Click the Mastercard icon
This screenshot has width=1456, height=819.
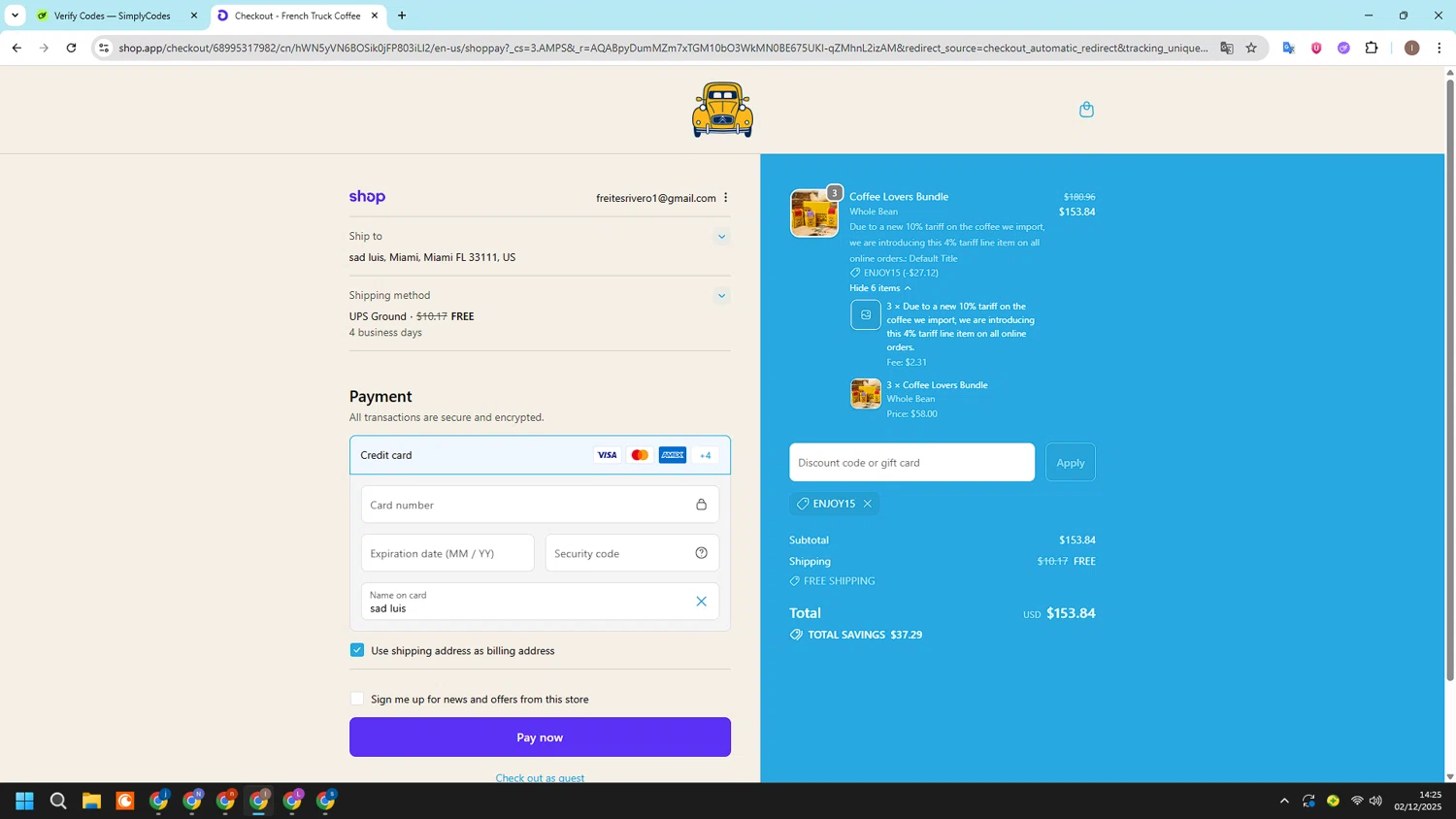coord(640,455)
